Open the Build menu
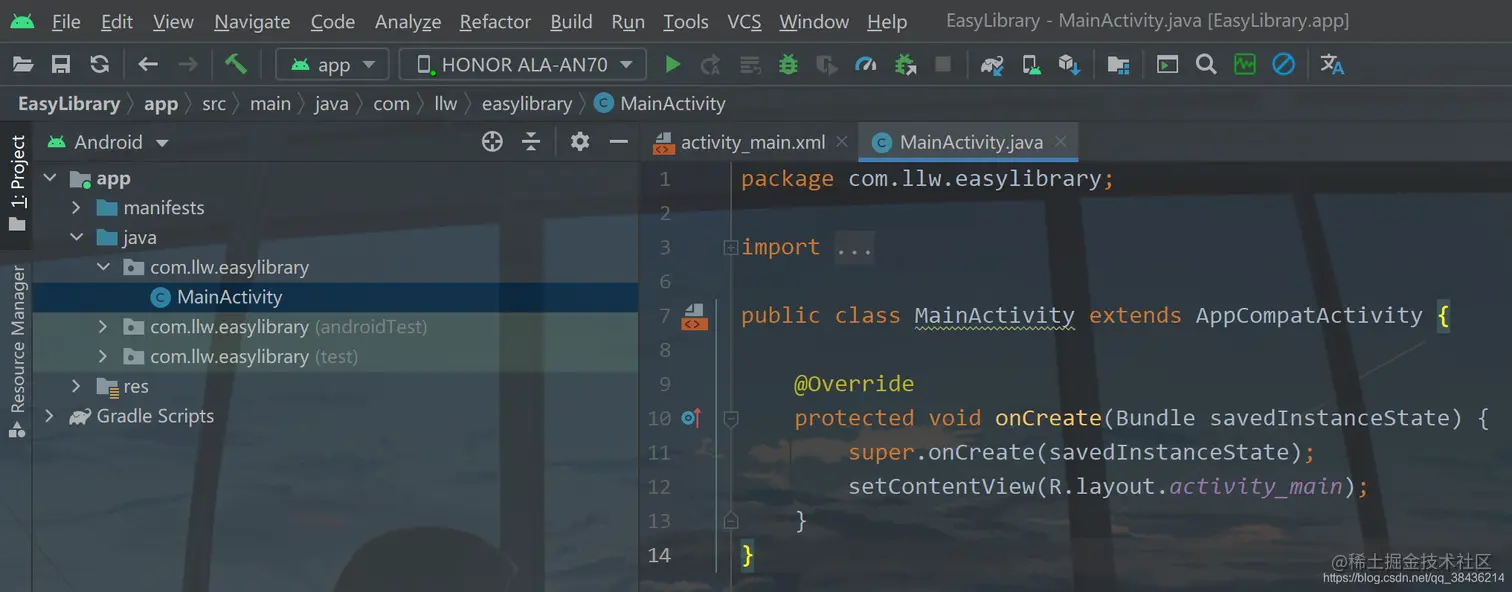 [571, 22]
